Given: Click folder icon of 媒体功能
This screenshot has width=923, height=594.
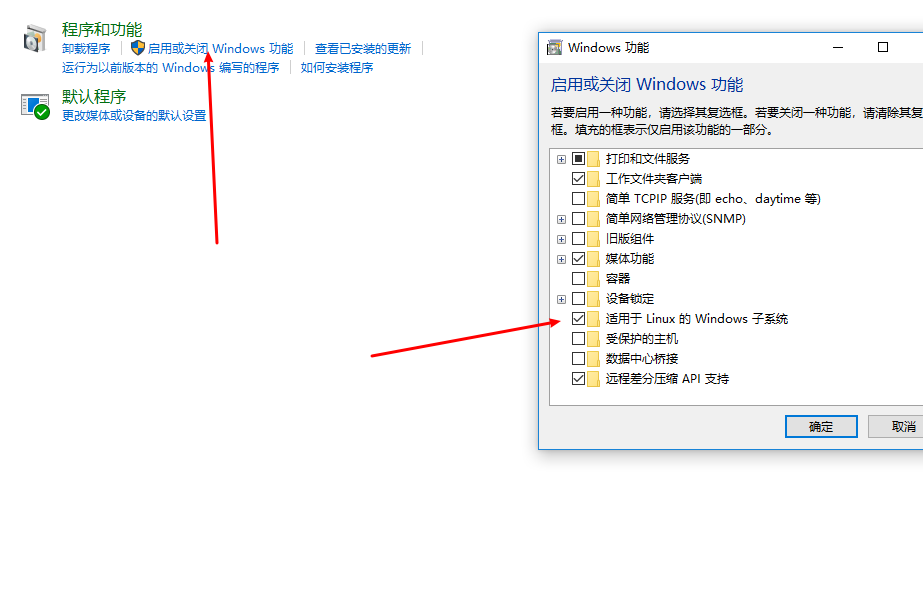Looking at the screenshot, I should point(593,259).
